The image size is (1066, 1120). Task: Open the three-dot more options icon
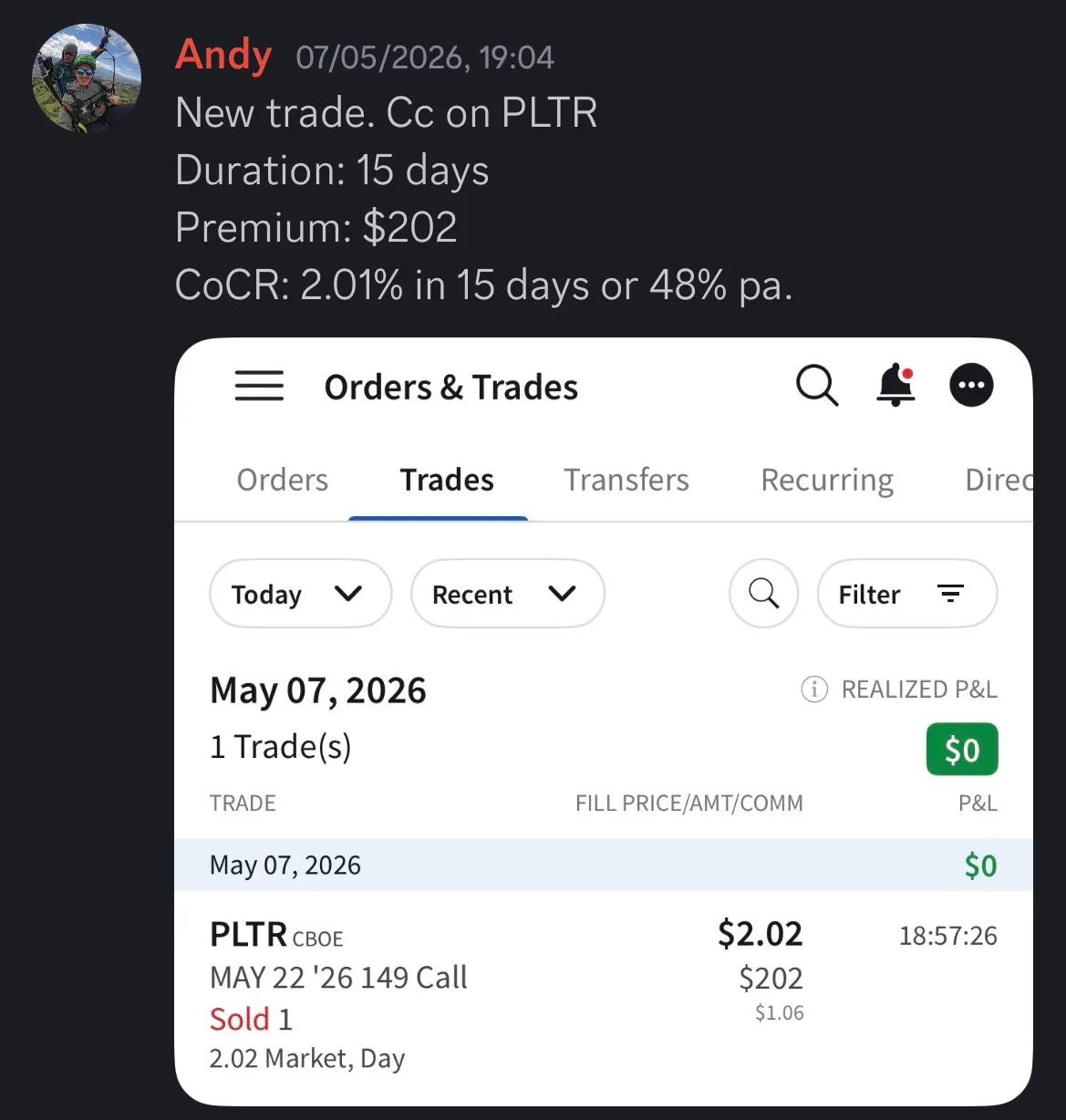(x=971, y=385)
